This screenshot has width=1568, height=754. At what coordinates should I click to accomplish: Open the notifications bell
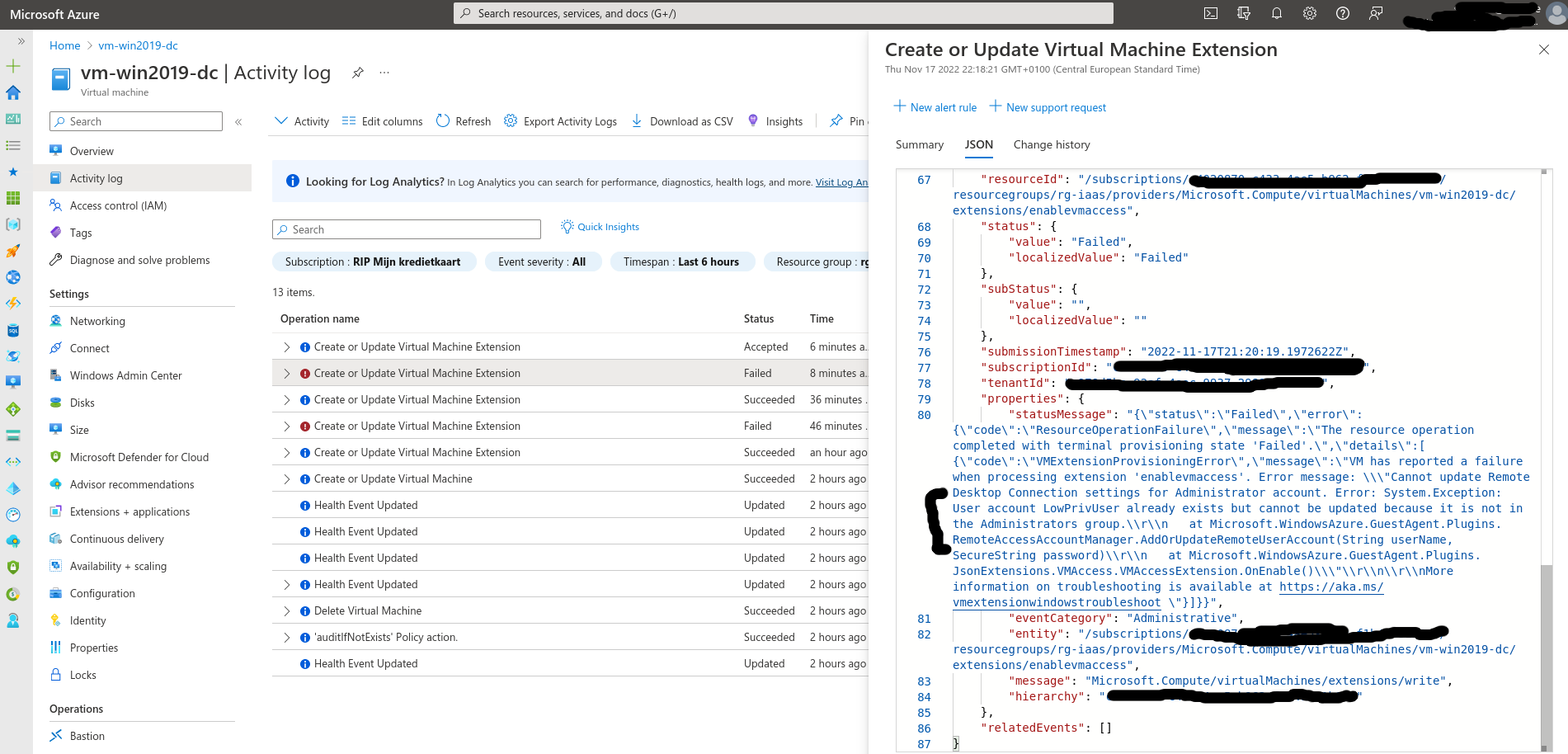1277,13
